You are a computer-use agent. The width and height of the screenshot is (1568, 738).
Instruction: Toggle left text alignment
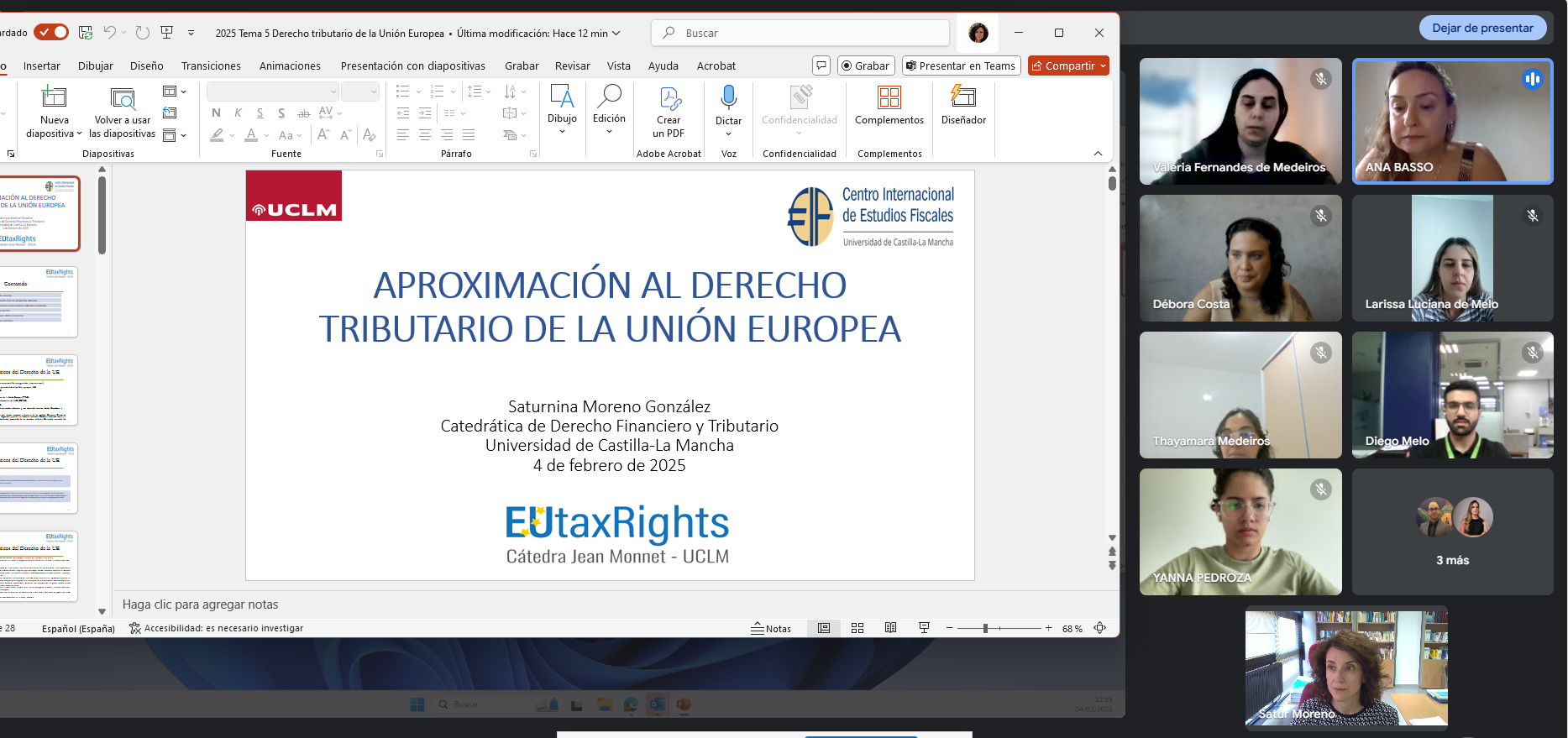point(403,134)
